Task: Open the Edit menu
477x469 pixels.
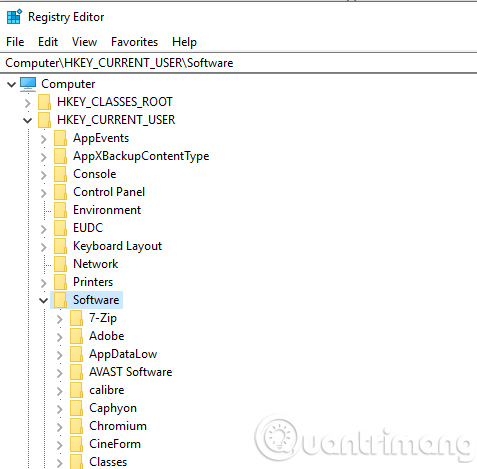Action: [48, 42]
